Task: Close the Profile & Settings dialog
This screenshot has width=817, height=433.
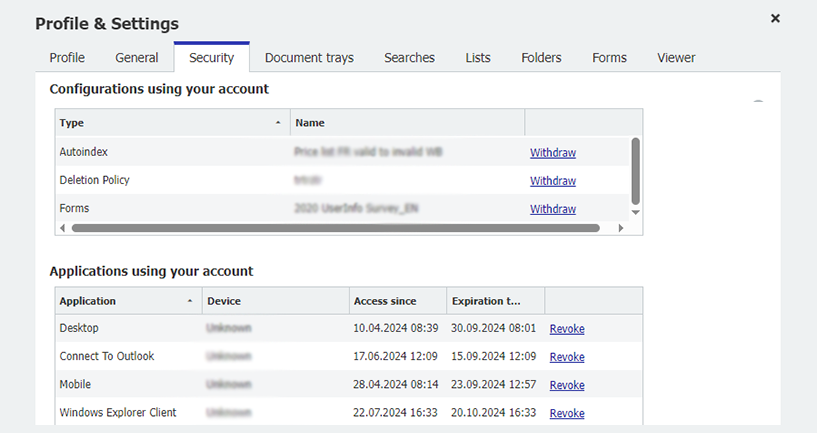Action: click(x=775, y=18)
